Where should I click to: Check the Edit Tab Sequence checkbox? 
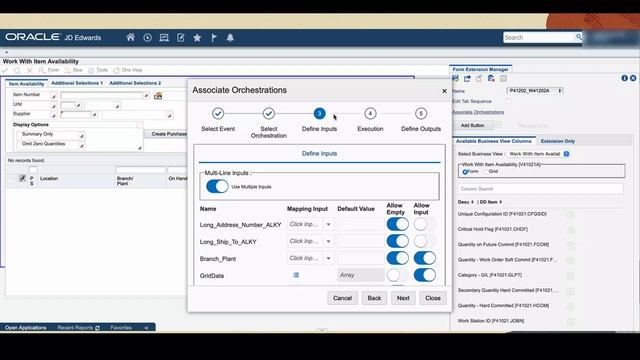tap(509, 101)
